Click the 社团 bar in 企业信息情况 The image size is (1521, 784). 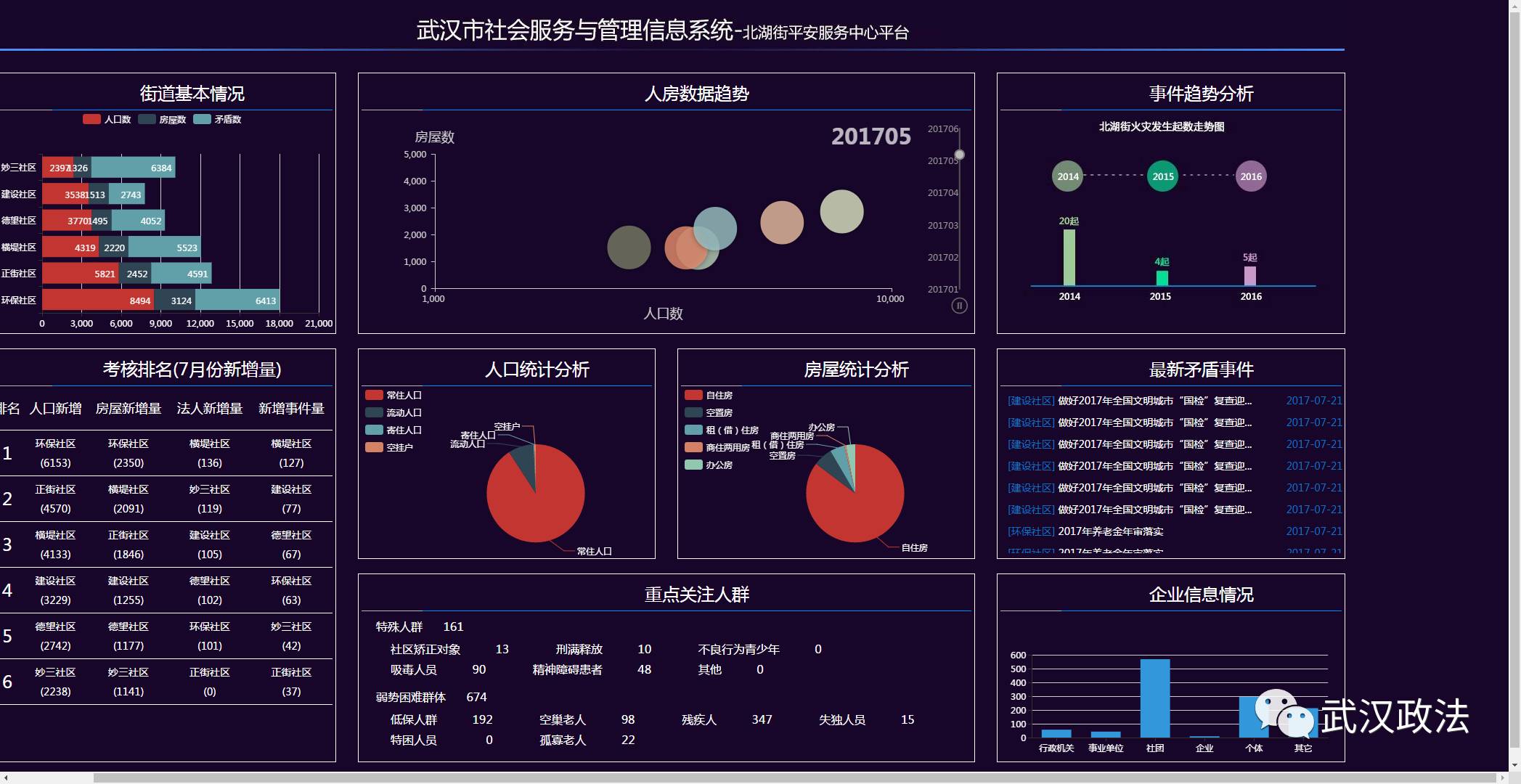1155,698
